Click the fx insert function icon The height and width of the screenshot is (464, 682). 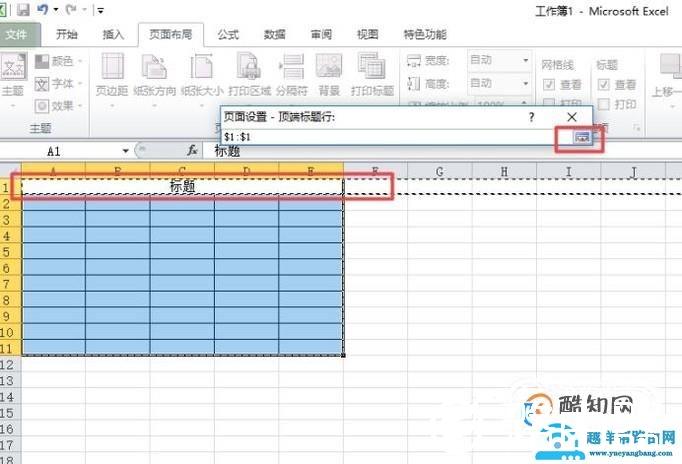click(192, 151)
